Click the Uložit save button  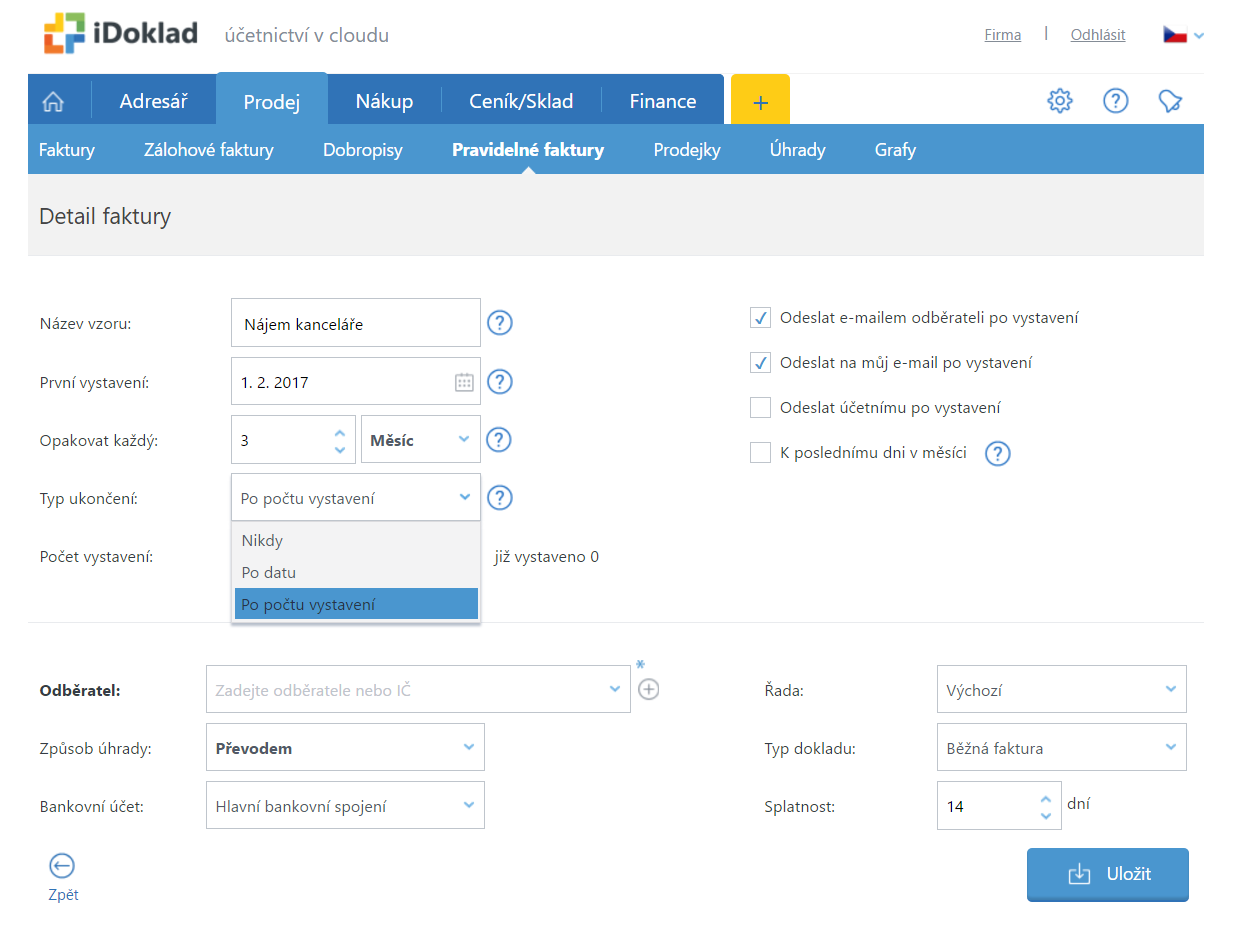point(1108,874)
